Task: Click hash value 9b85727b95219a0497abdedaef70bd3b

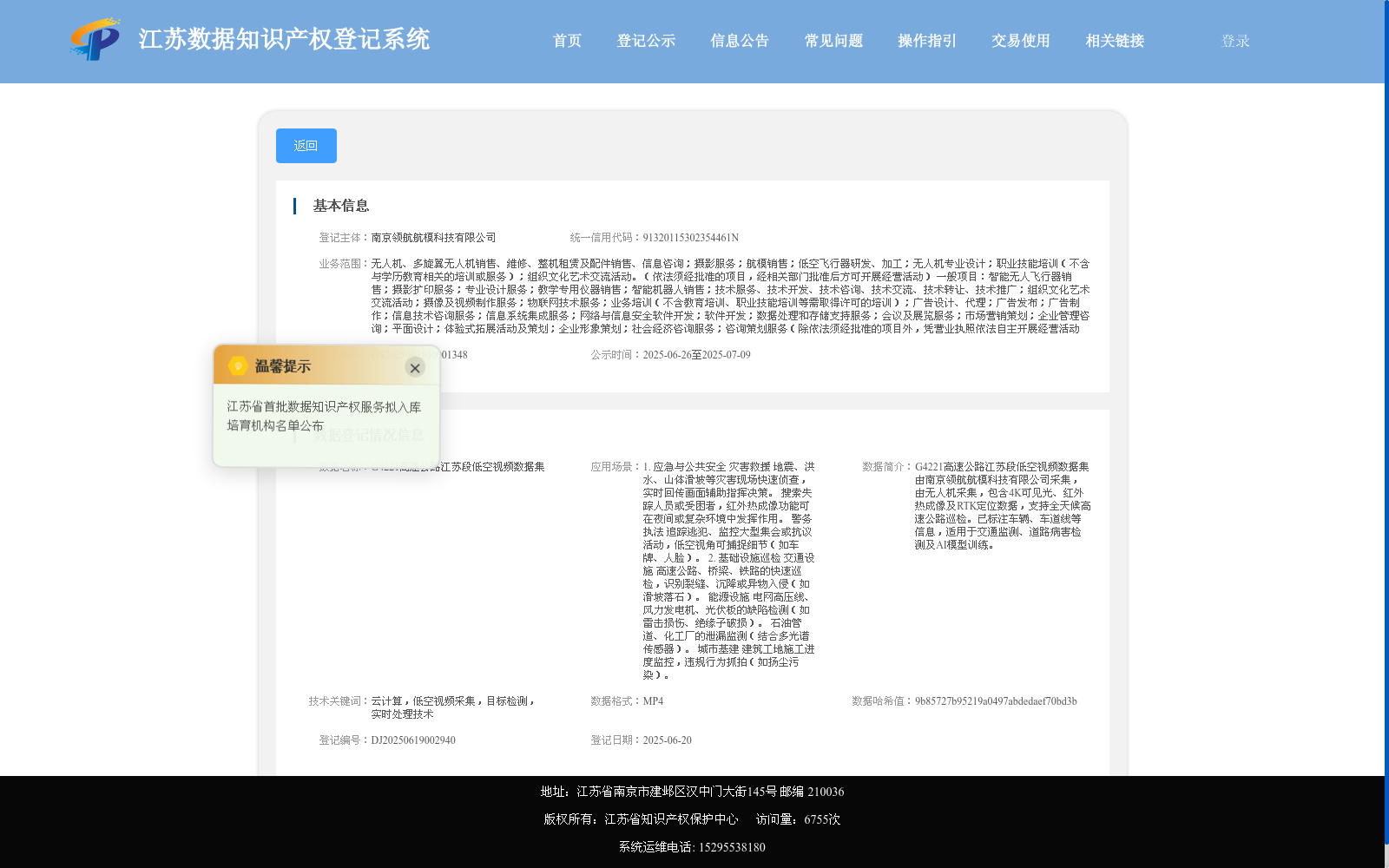Action: [996, 701]
